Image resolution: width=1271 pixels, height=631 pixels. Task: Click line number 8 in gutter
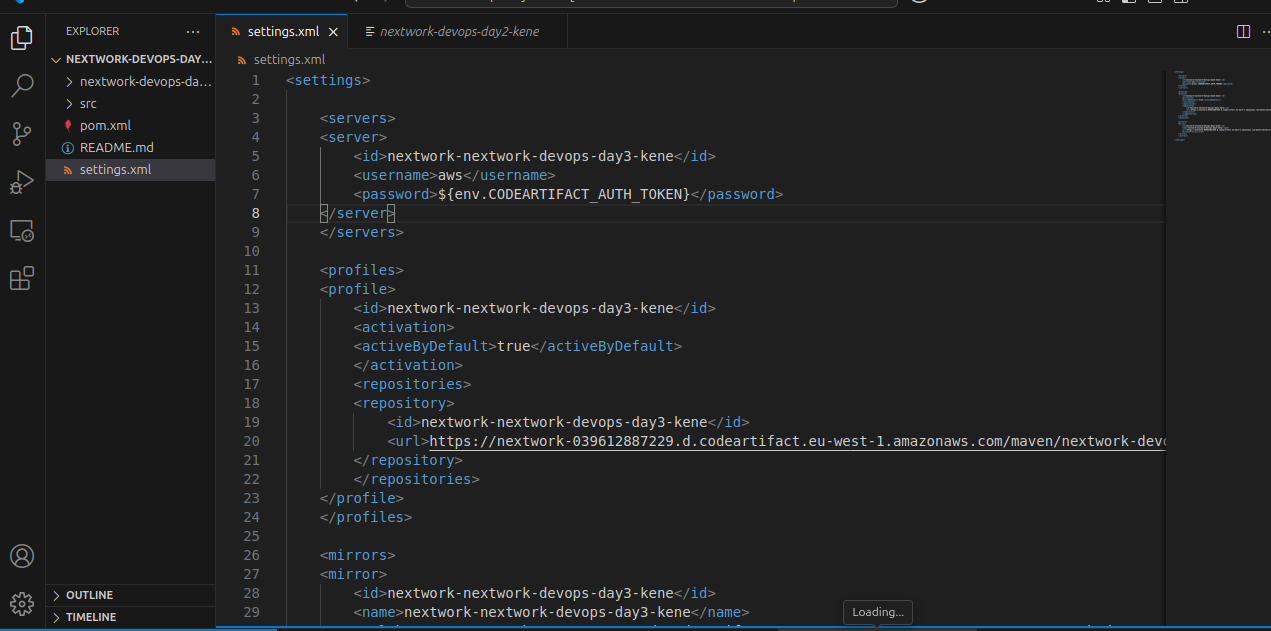click(255, 213)
